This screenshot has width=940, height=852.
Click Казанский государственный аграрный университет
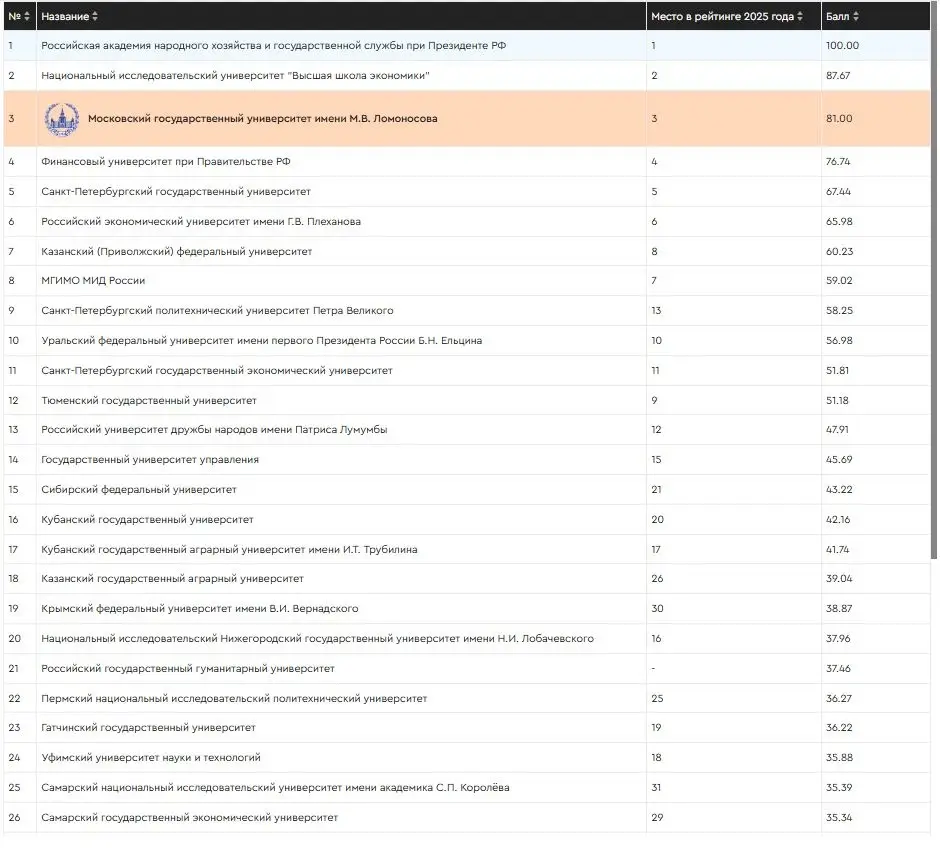172,579
